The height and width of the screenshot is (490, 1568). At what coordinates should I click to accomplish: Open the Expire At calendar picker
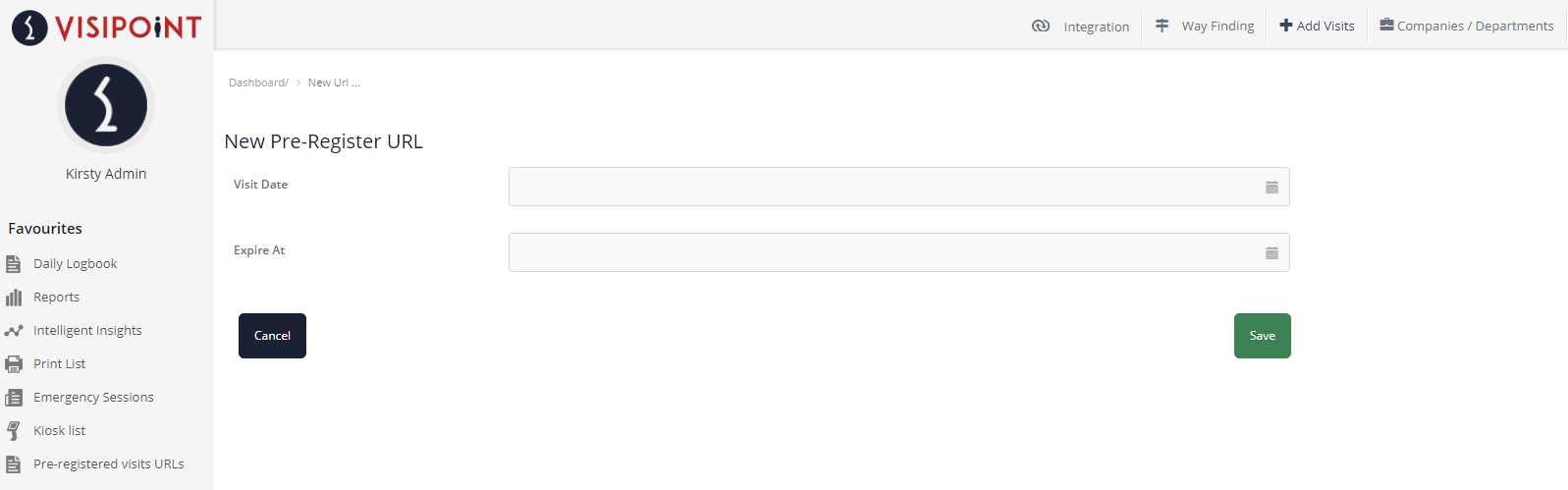point(1271,253)
